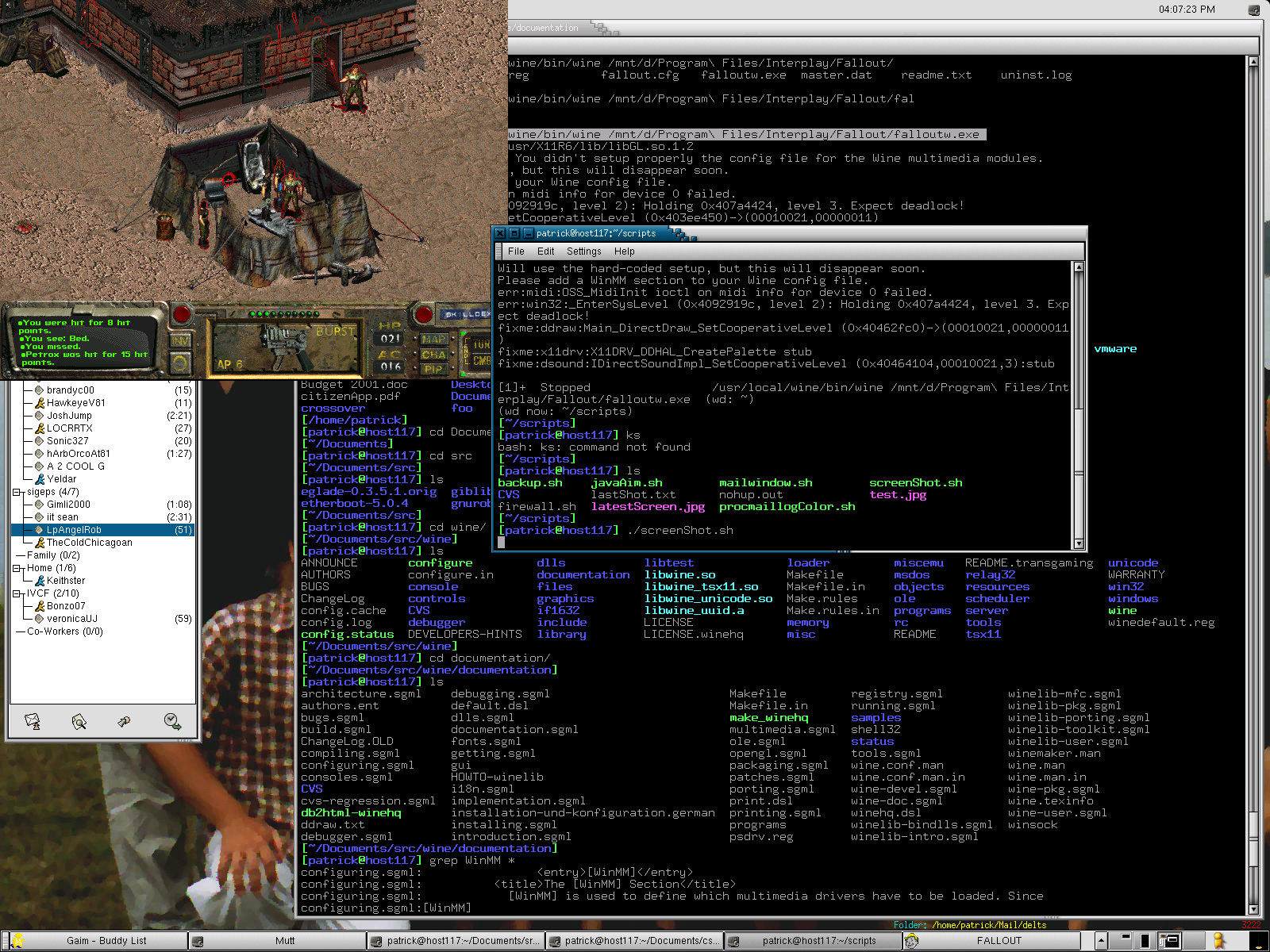Click the IM envelope icon in Gaim
The image size is (1270, 952).
(x=33, y=721)
